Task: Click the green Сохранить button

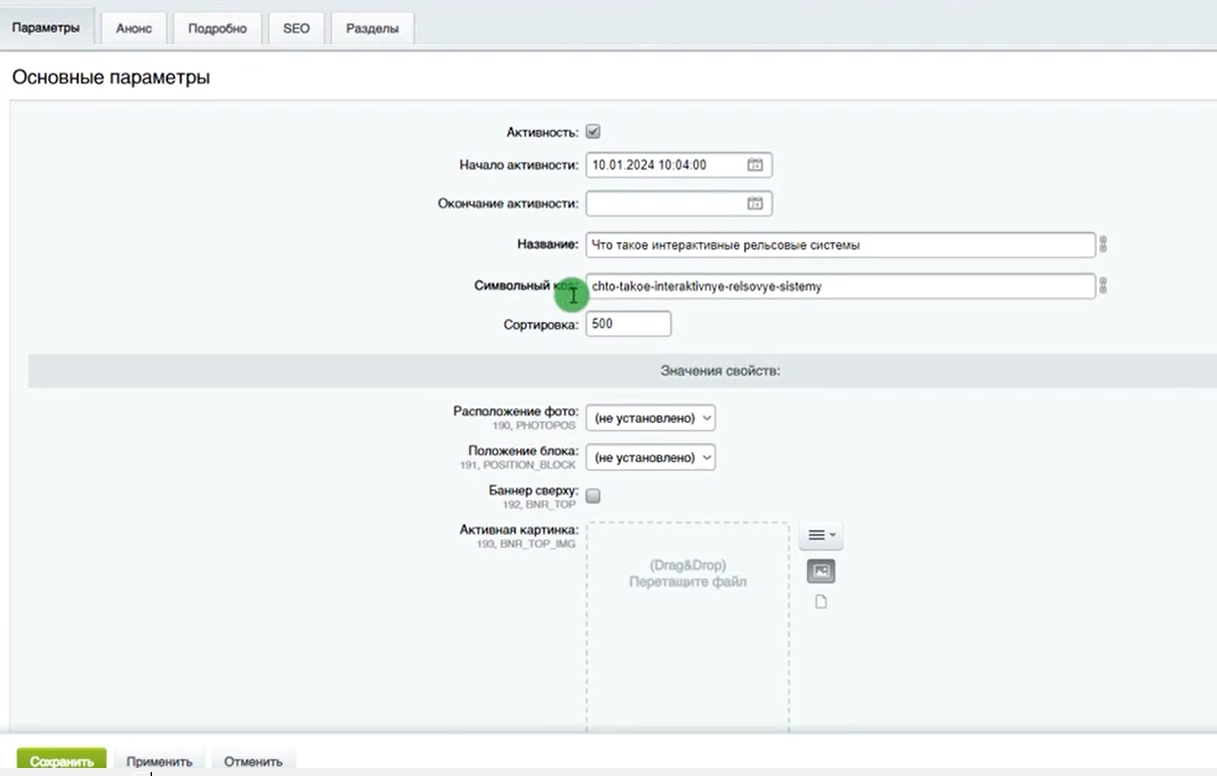Action: [62, 762]
